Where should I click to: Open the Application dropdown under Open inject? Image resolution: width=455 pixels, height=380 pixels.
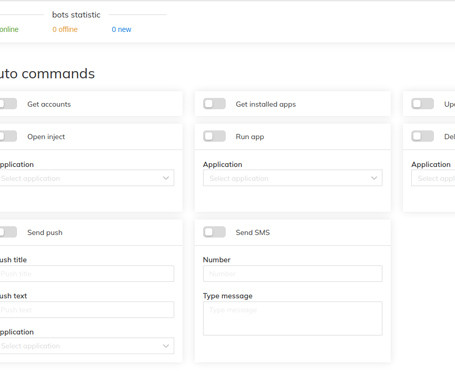click(87, 178)
